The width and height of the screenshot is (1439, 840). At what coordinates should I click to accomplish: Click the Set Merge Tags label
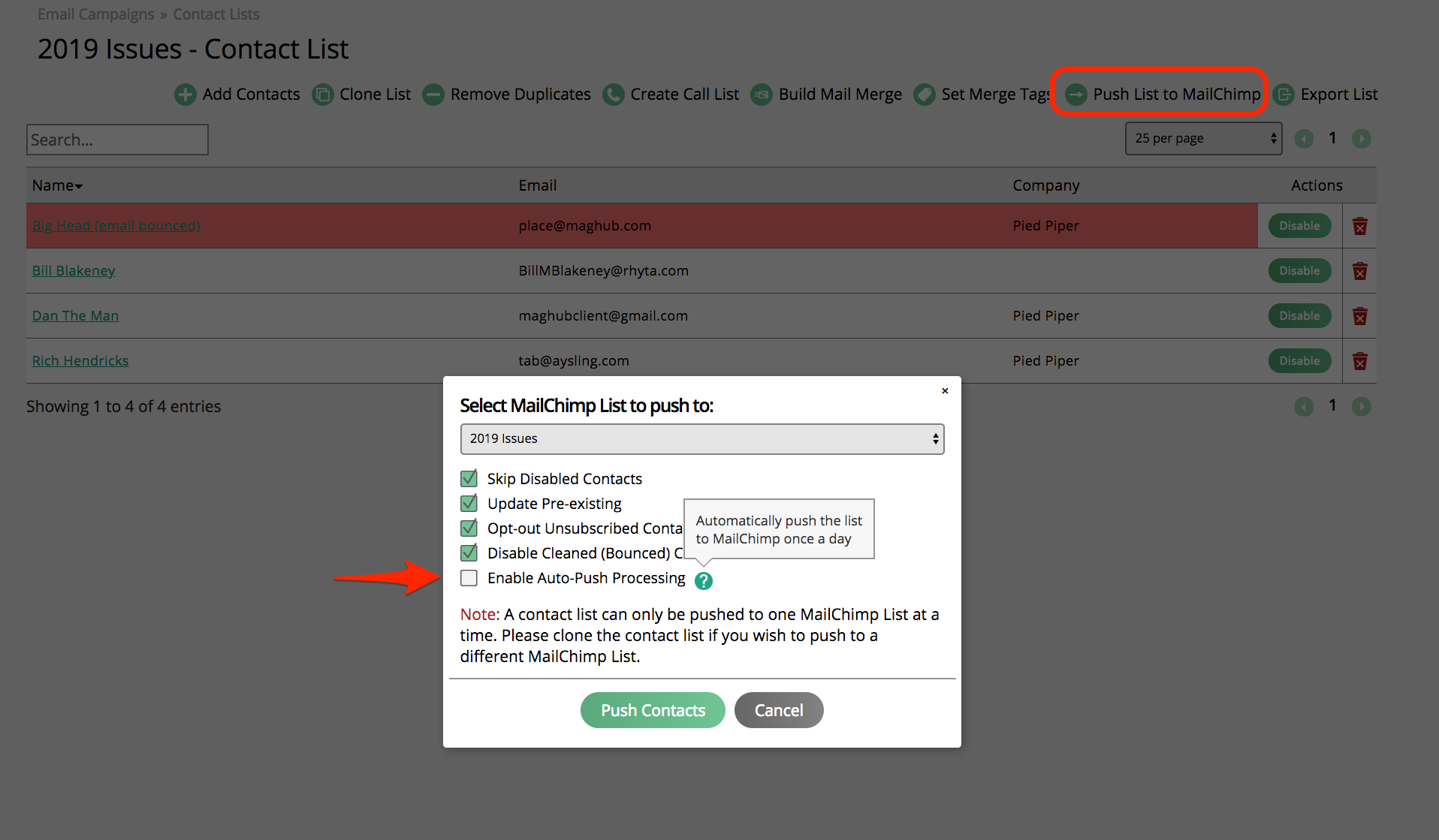click(x=995, y=95)
